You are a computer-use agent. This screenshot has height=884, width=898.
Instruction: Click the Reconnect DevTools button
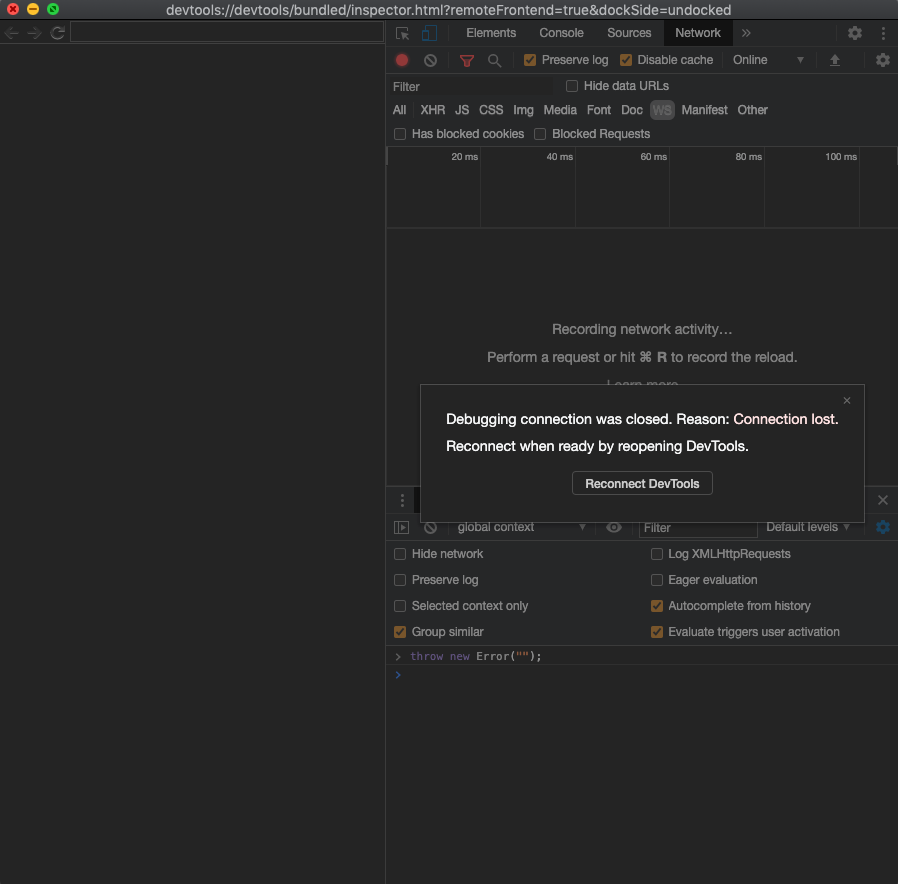point(642,483)
